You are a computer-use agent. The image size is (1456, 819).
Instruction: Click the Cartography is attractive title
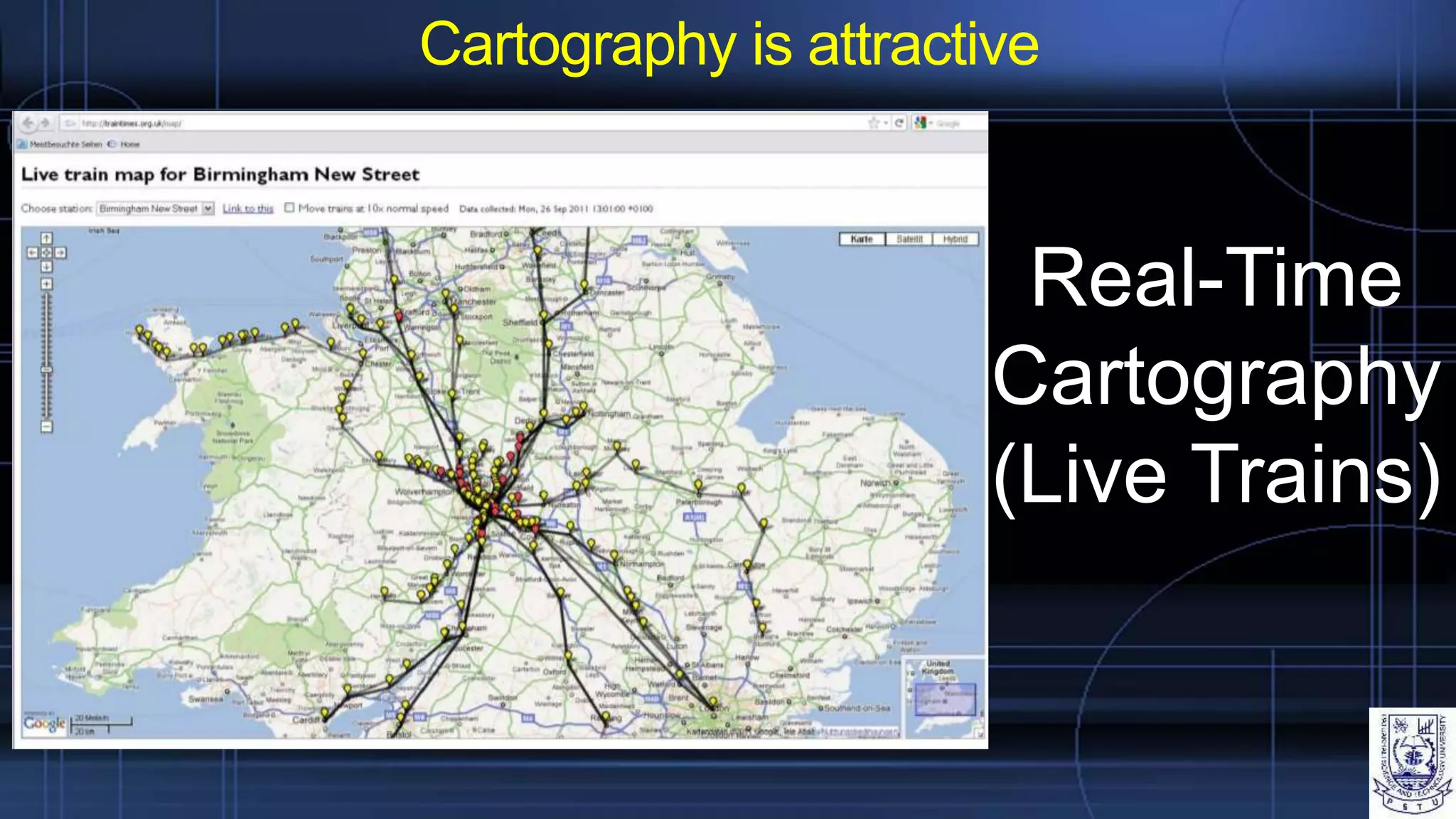coord(729,45)
